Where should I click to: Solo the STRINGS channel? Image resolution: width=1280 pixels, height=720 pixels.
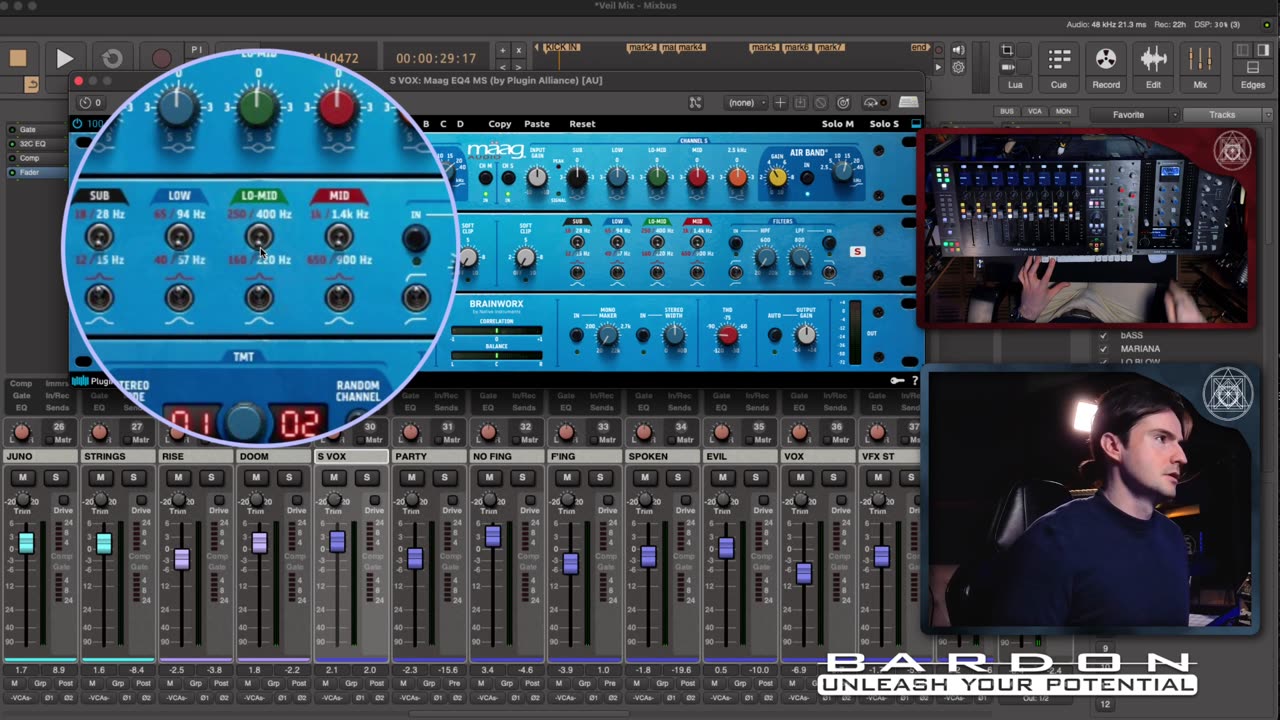pyautogui.click(x=133, y=477)
